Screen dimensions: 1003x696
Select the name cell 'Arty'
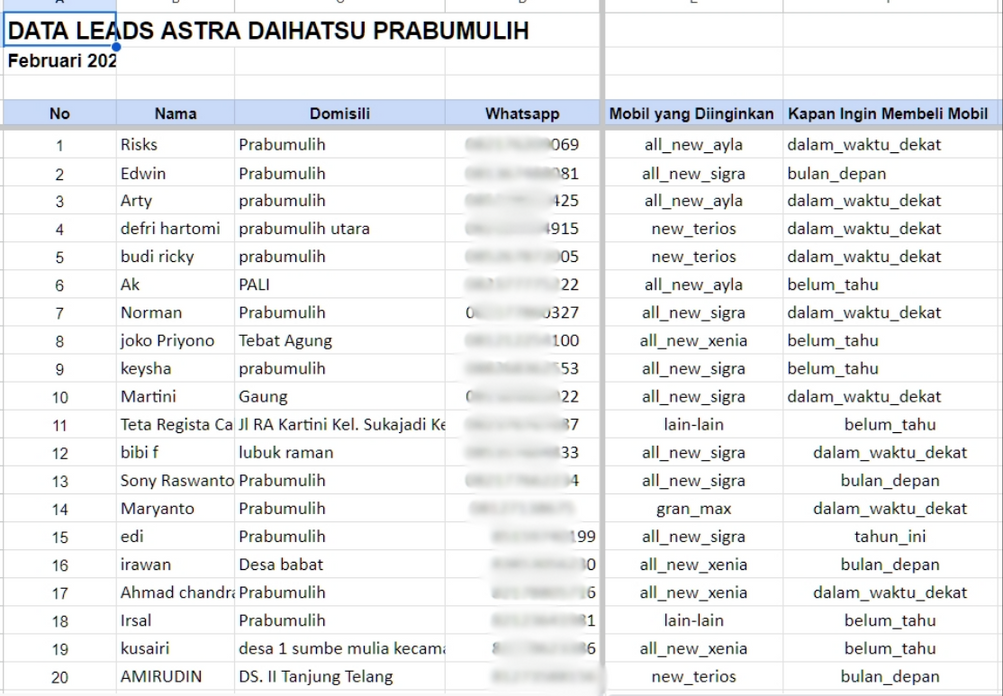click(175, 201)
